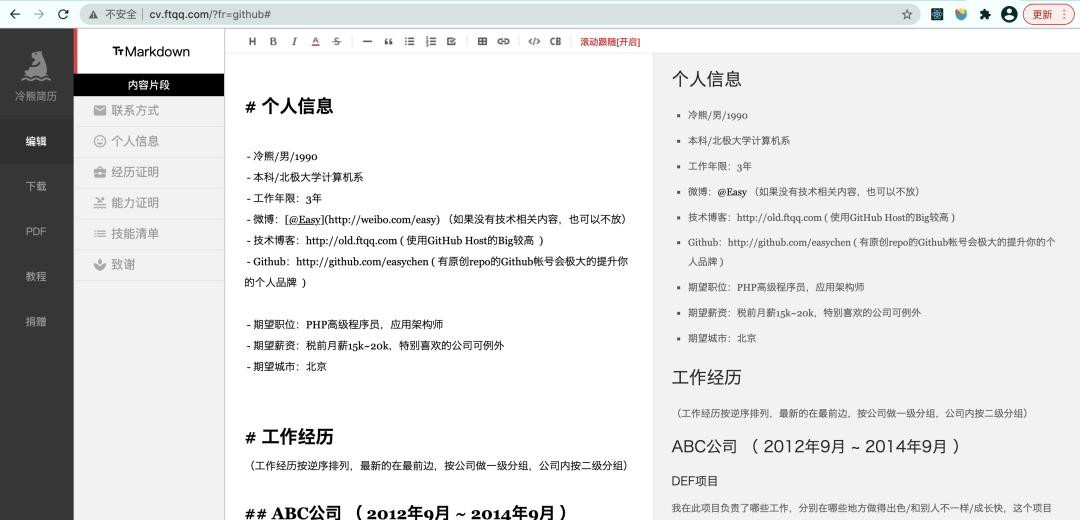1080x520 pixels.
Task: Insert a hyperlink
Action: (503, 41)
